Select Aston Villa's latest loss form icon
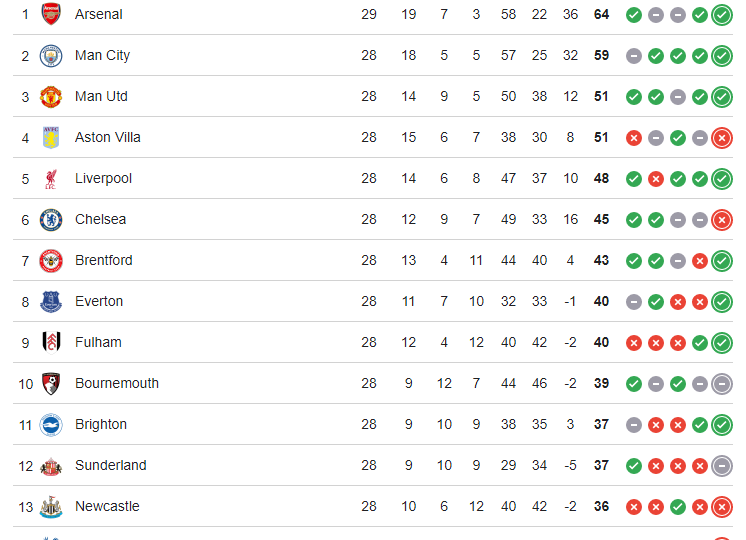Image resolution: width=746 pixels, height=540 pixels. click(x=722, y=137)
